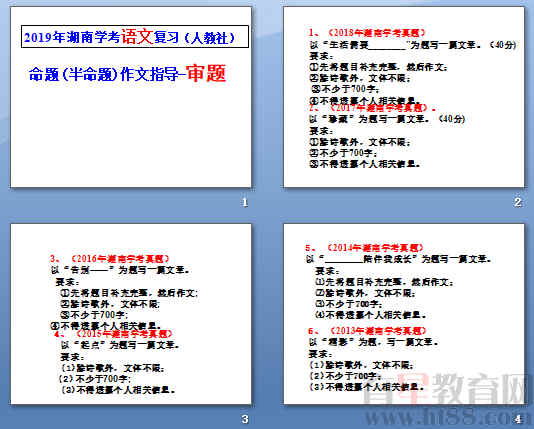Click the 2018年湖南学考真题 red heading
Viewport: 534px width, 429px height.
(367, 33)
